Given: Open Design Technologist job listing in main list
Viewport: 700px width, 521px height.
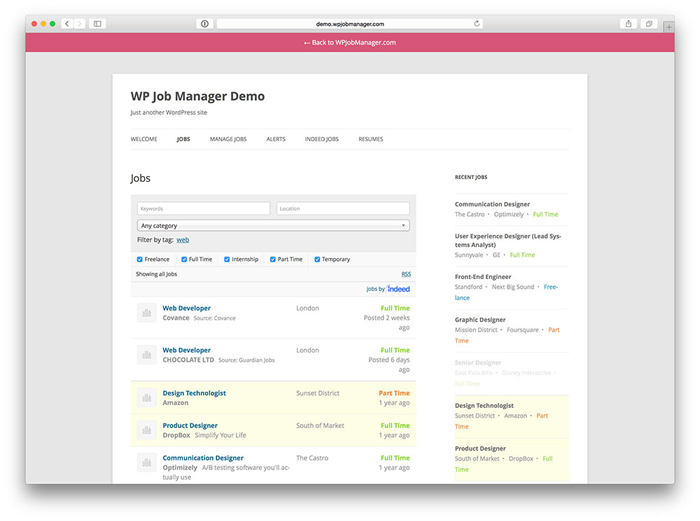Looking at the screenshot, I should [x=194, y=393].
